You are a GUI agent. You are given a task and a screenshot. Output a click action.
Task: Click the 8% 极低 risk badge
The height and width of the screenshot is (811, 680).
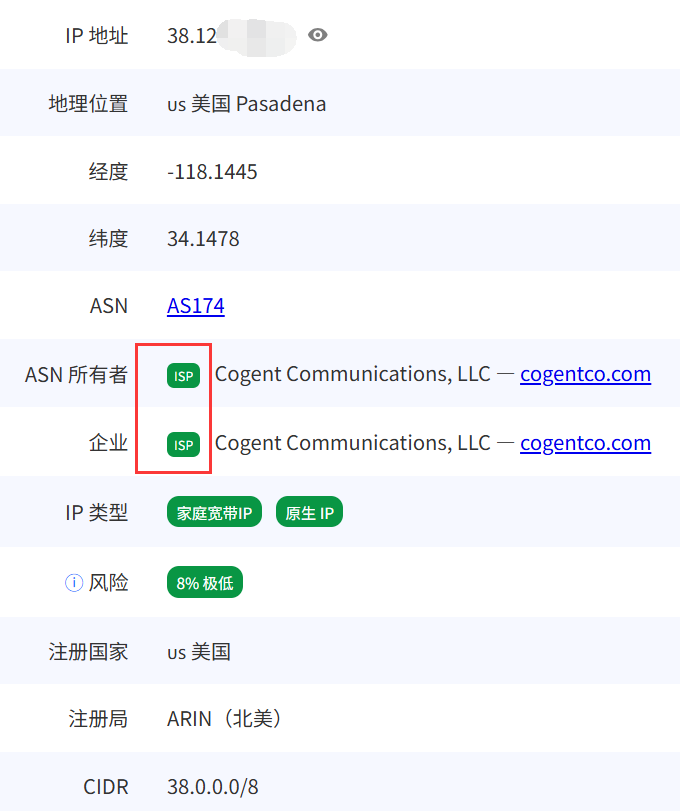click(205, 582)
